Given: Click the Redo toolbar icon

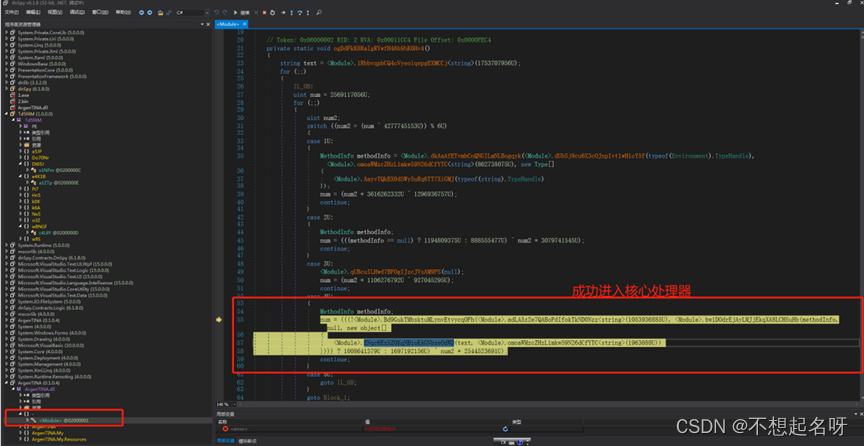Looking at the screenshot, I should click(x=225, y=12).
